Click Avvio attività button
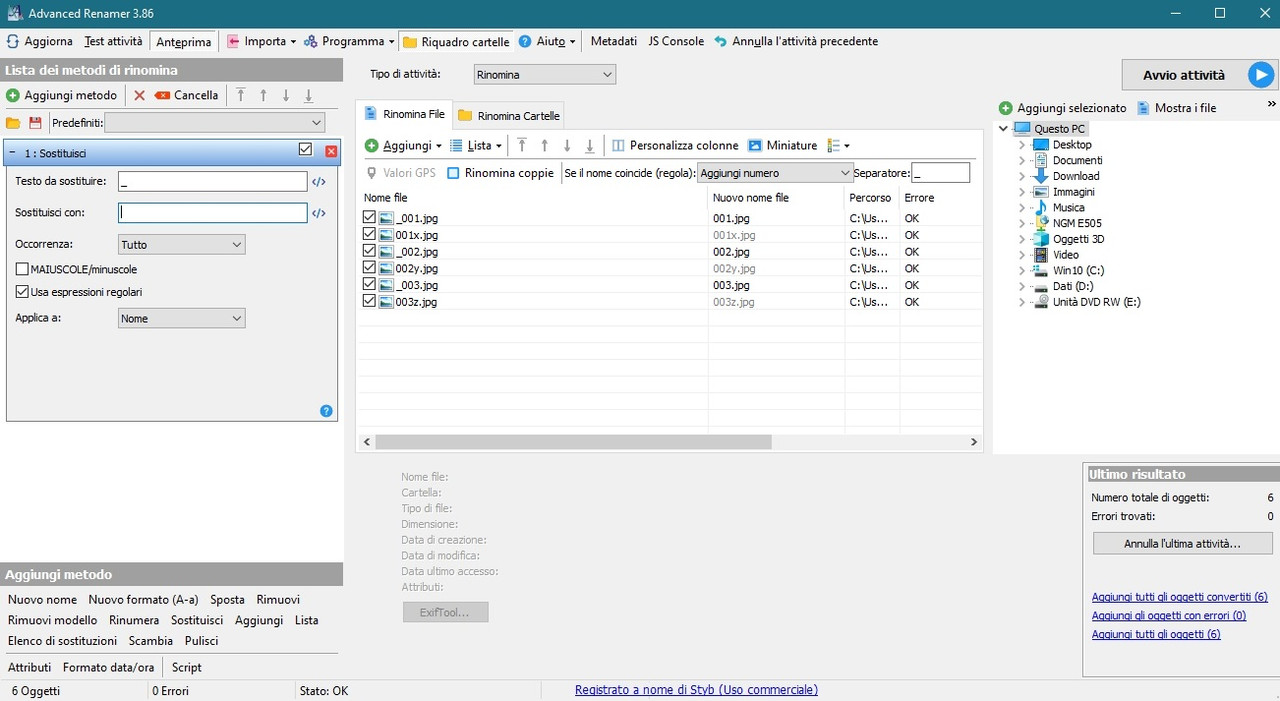This screenshot has width=1280, height=701. click(1199, 75)
